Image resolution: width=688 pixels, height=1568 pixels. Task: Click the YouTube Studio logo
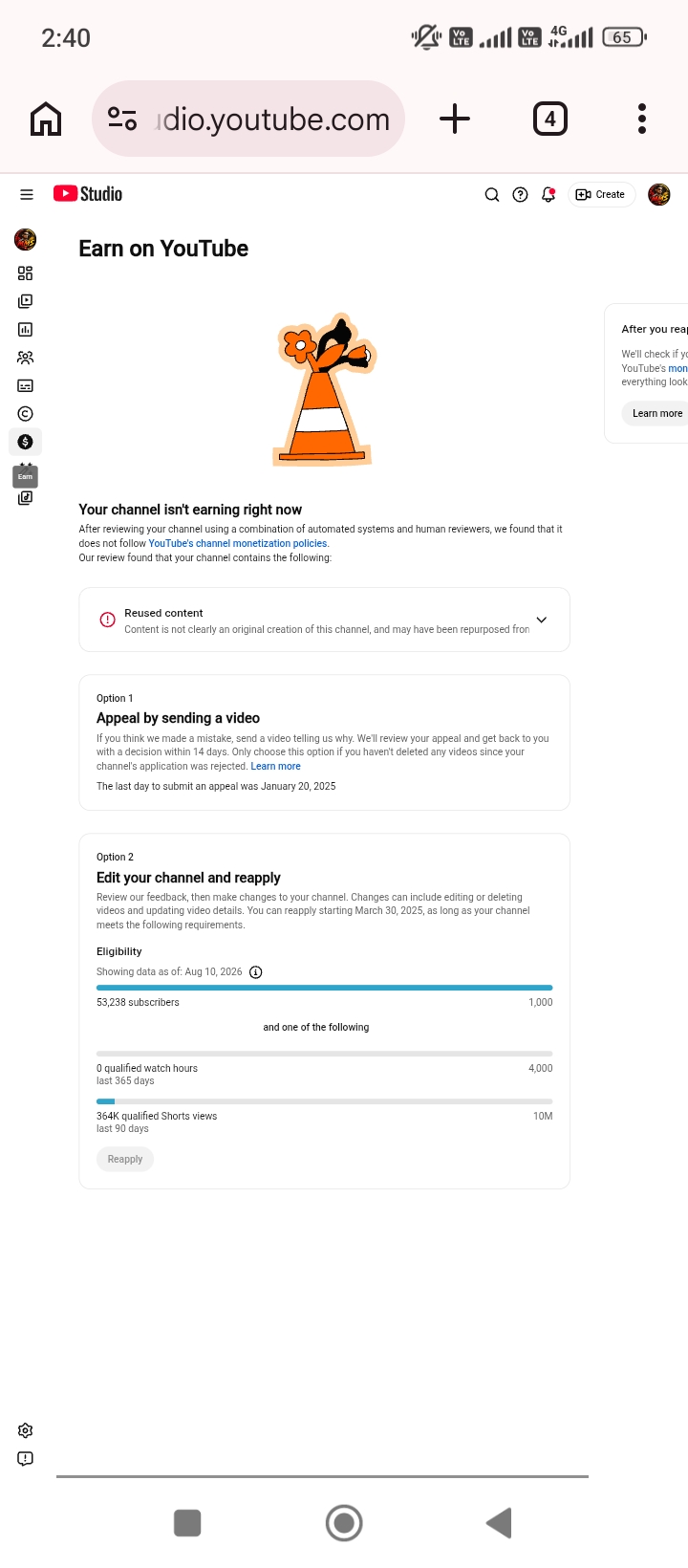(88, 194)
